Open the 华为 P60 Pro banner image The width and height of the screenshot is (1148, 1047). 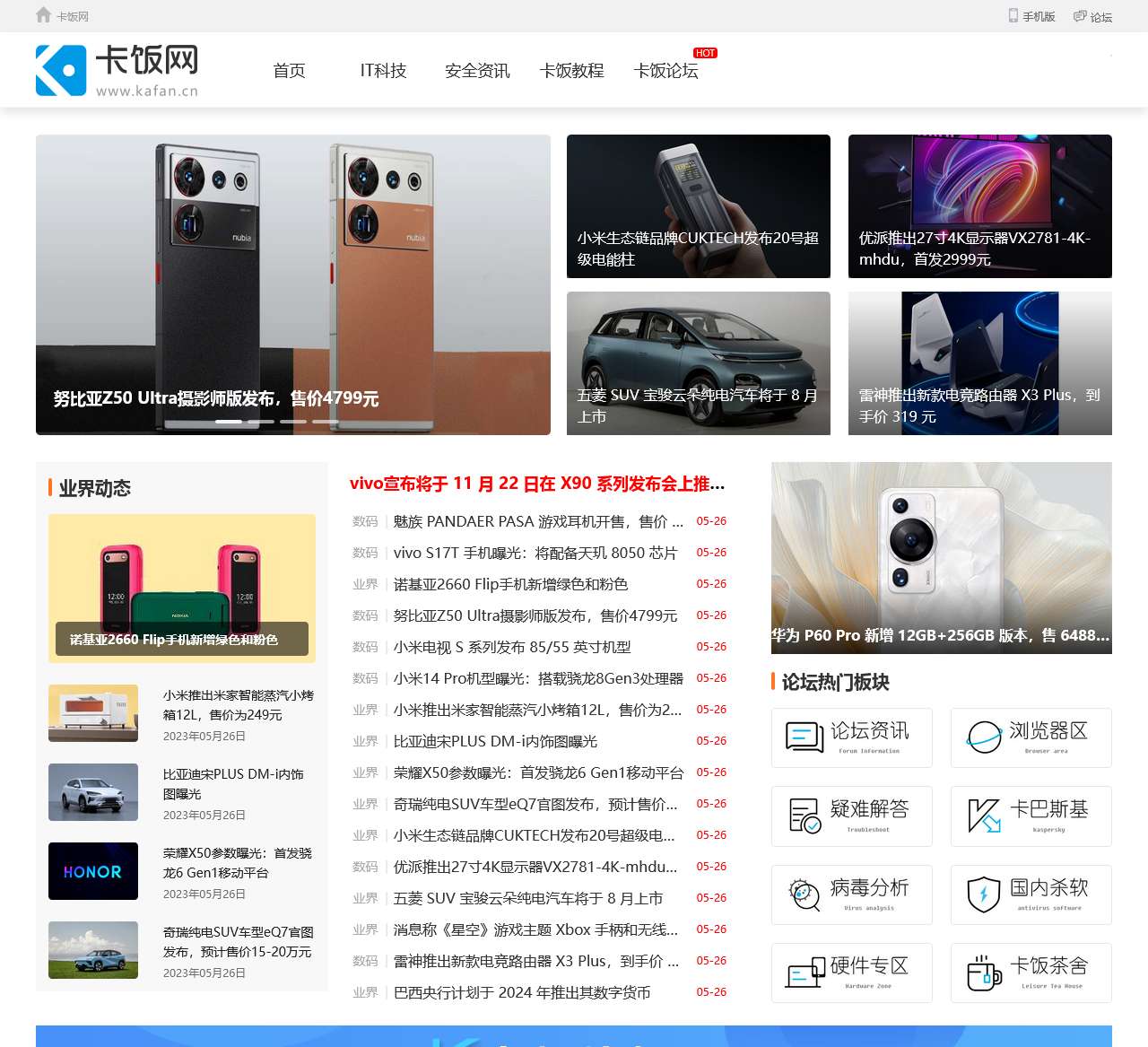pyautogui.click(x=942, y=558)
